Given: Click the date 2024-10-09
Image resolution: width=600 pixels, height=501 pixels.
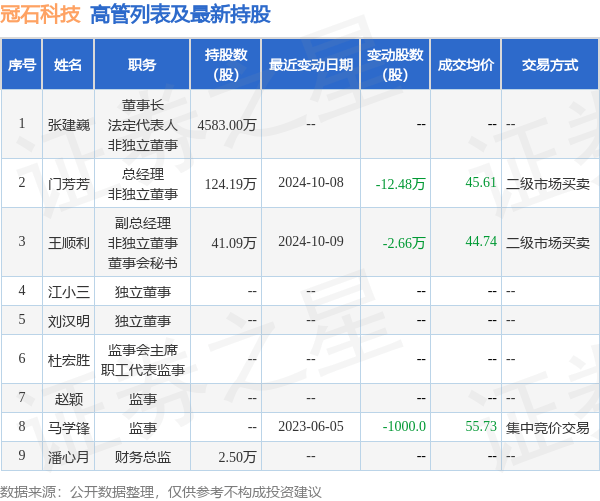Looking at the screenshot, I should click(311, 242).
